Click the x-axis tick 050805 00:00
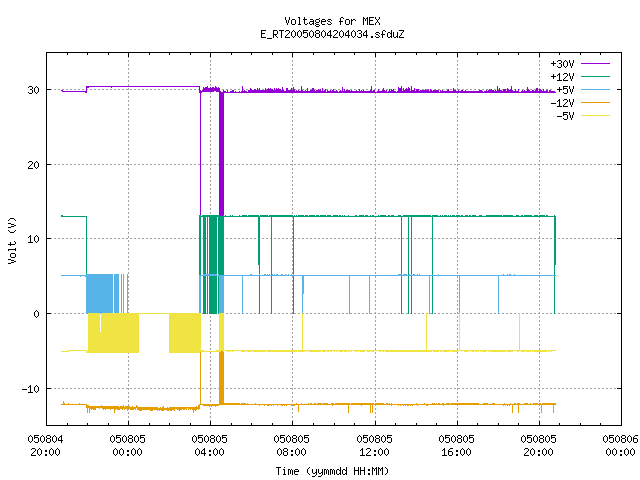 pos(127,446)
